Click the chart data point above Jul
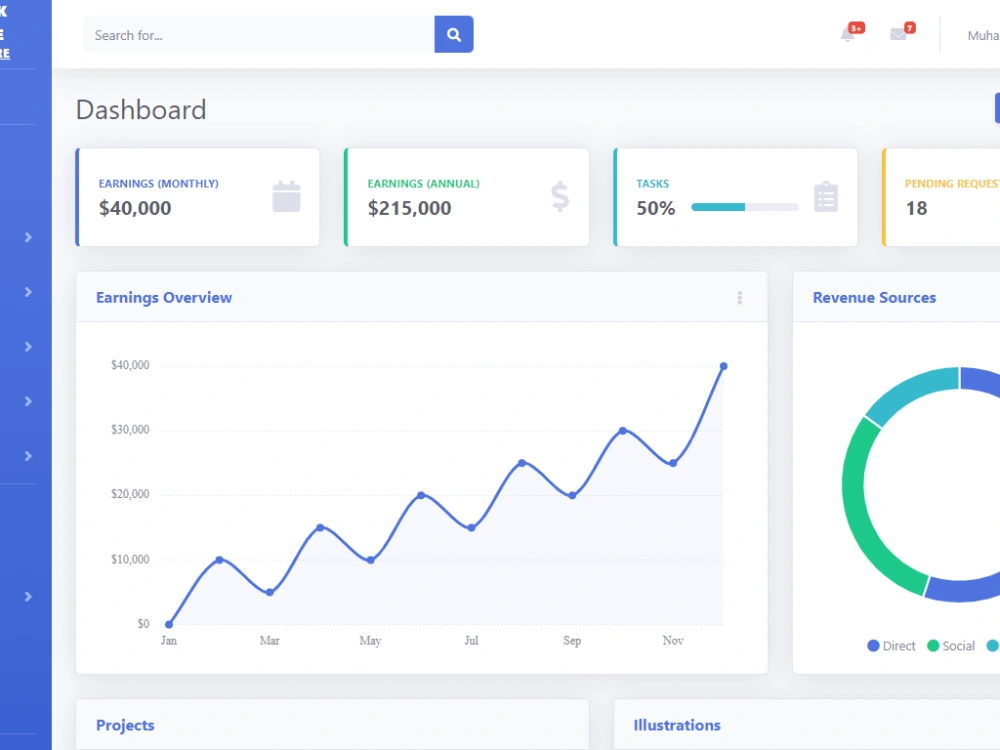The image size is (1000, 750). (x=471, y=527)
